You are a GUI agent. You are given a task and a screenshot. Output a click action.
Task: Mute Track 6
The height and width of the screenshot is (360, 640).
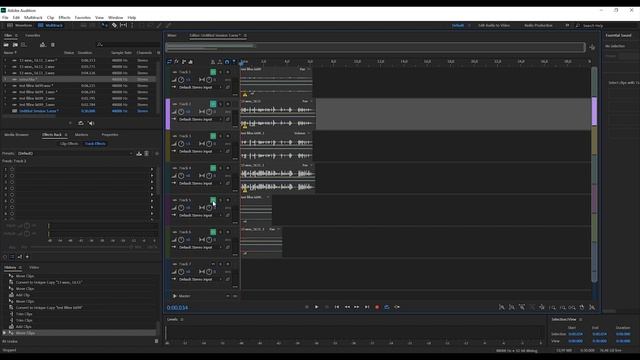click(x=213, y=232)
